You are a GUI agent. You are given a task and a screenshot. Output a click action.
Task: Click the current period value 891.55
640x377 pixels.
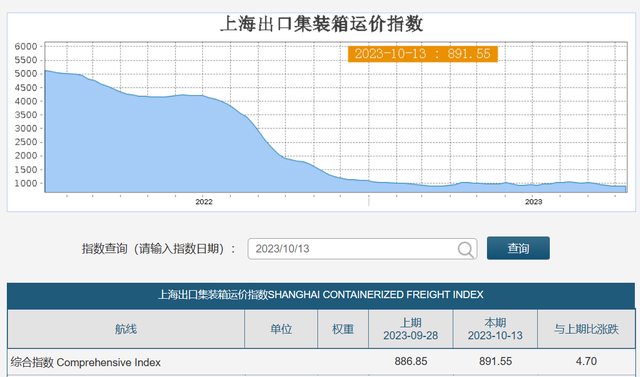pyautogui.click(x=495, y=361)
